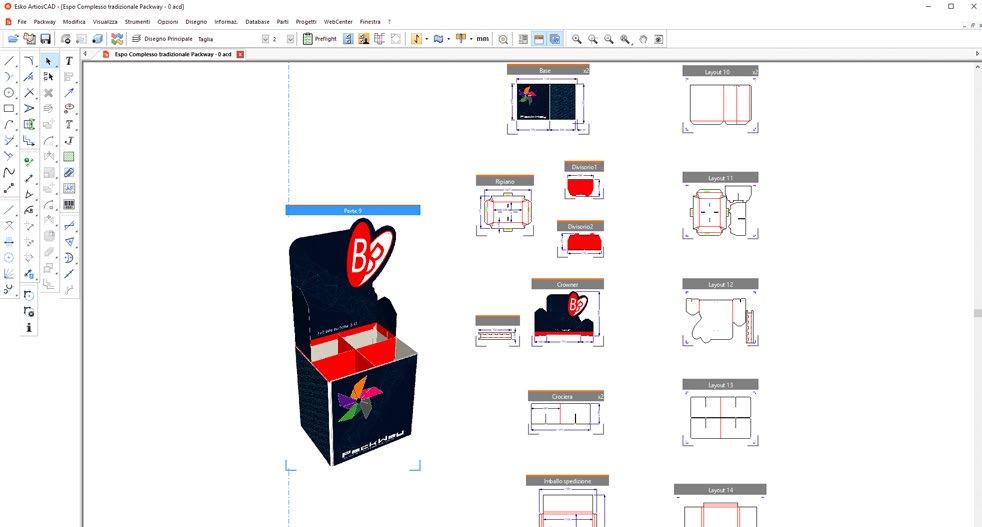
Task: Open 3D conversion cube icon
Action: click(98, 39)
